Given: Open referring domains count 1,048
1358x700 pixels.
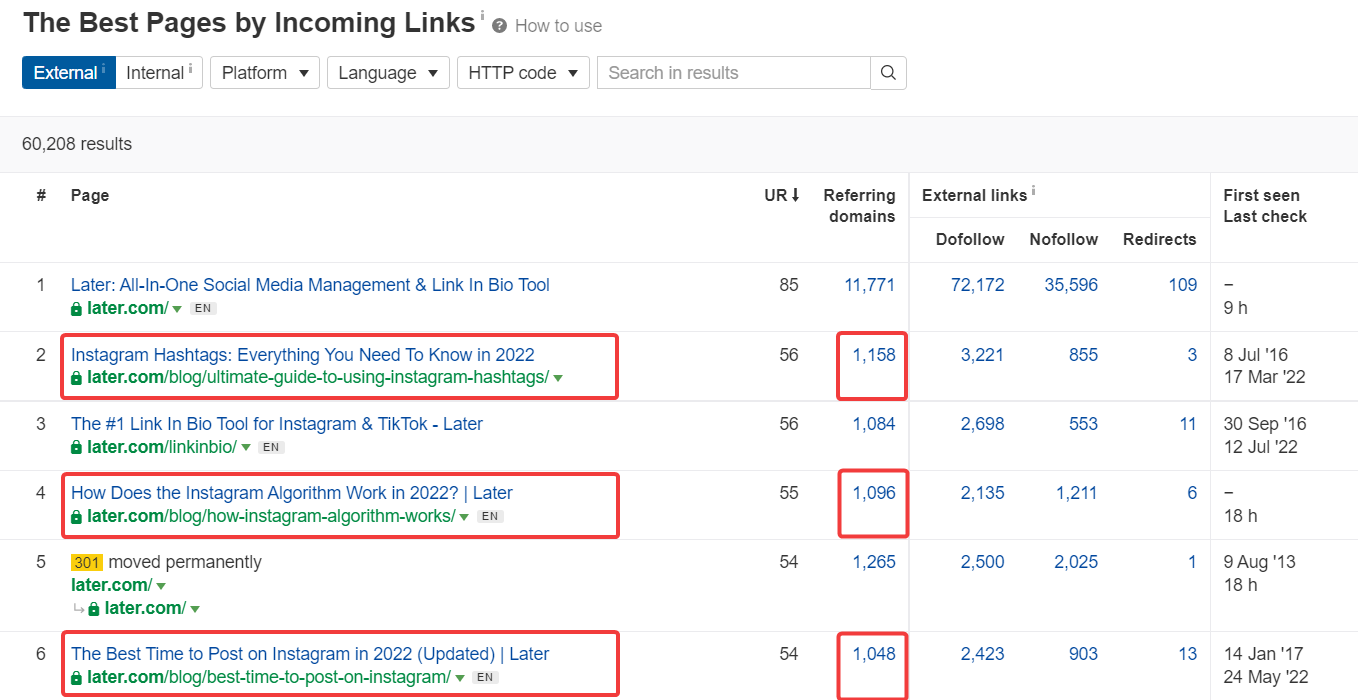Looking at the screenshot, I should [874, 654].
